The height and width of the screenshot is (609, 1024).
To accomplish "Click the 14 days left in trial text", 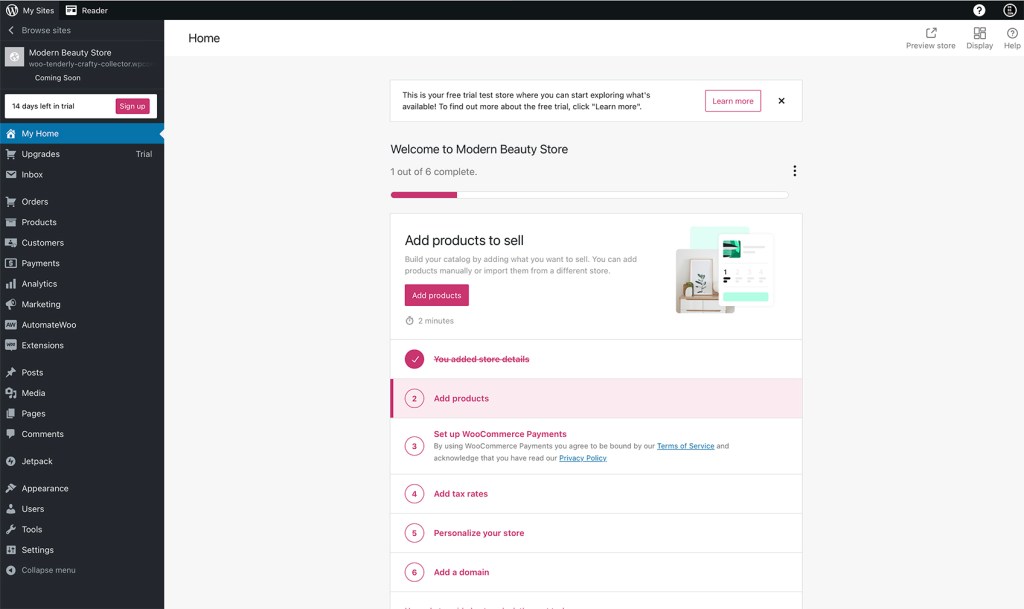I will pyautogui.click(x=43, y=106).
